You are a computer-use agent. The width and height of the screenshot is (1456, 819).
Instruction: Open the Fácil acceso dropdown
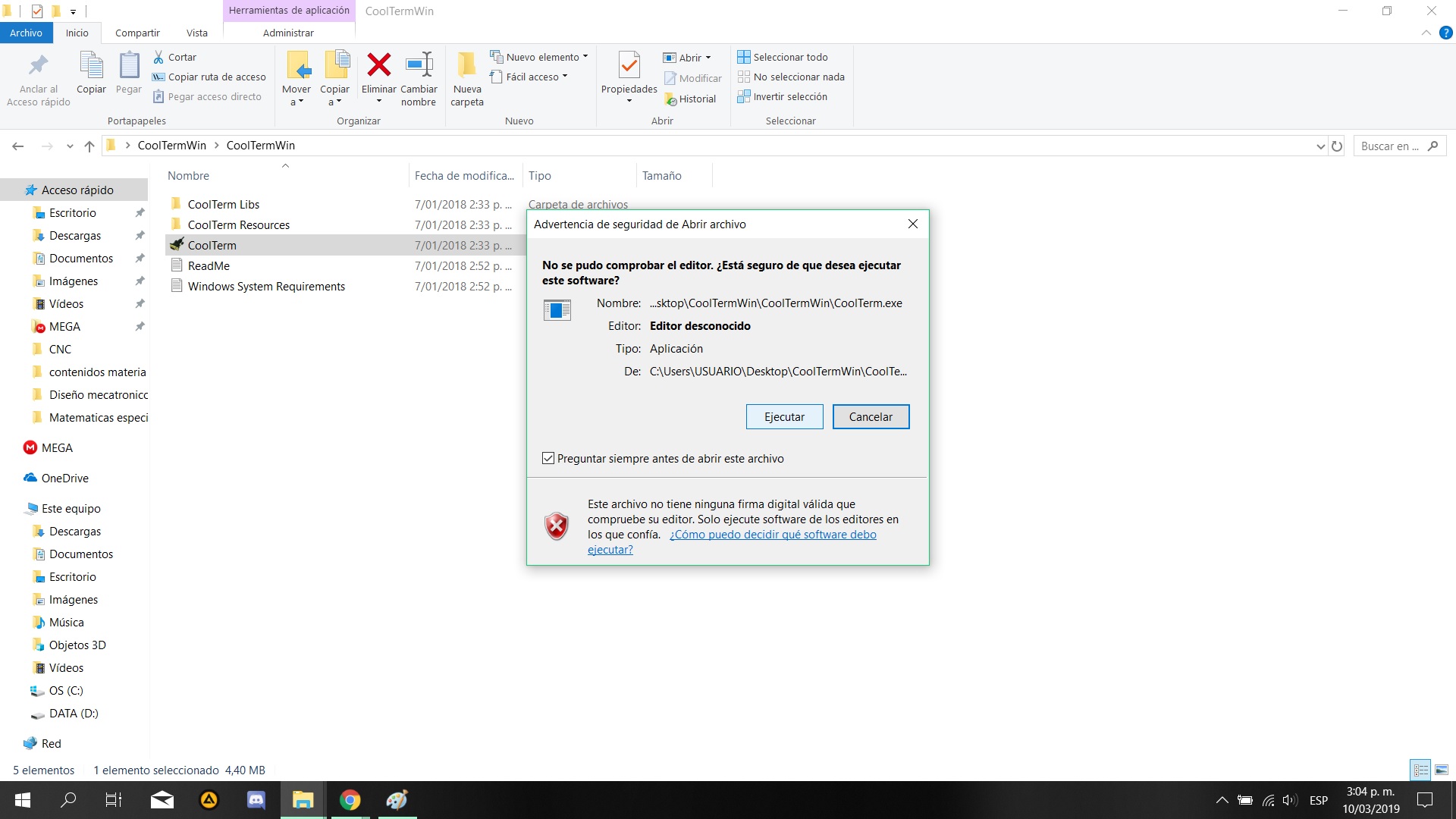click(x=565, y=77)
